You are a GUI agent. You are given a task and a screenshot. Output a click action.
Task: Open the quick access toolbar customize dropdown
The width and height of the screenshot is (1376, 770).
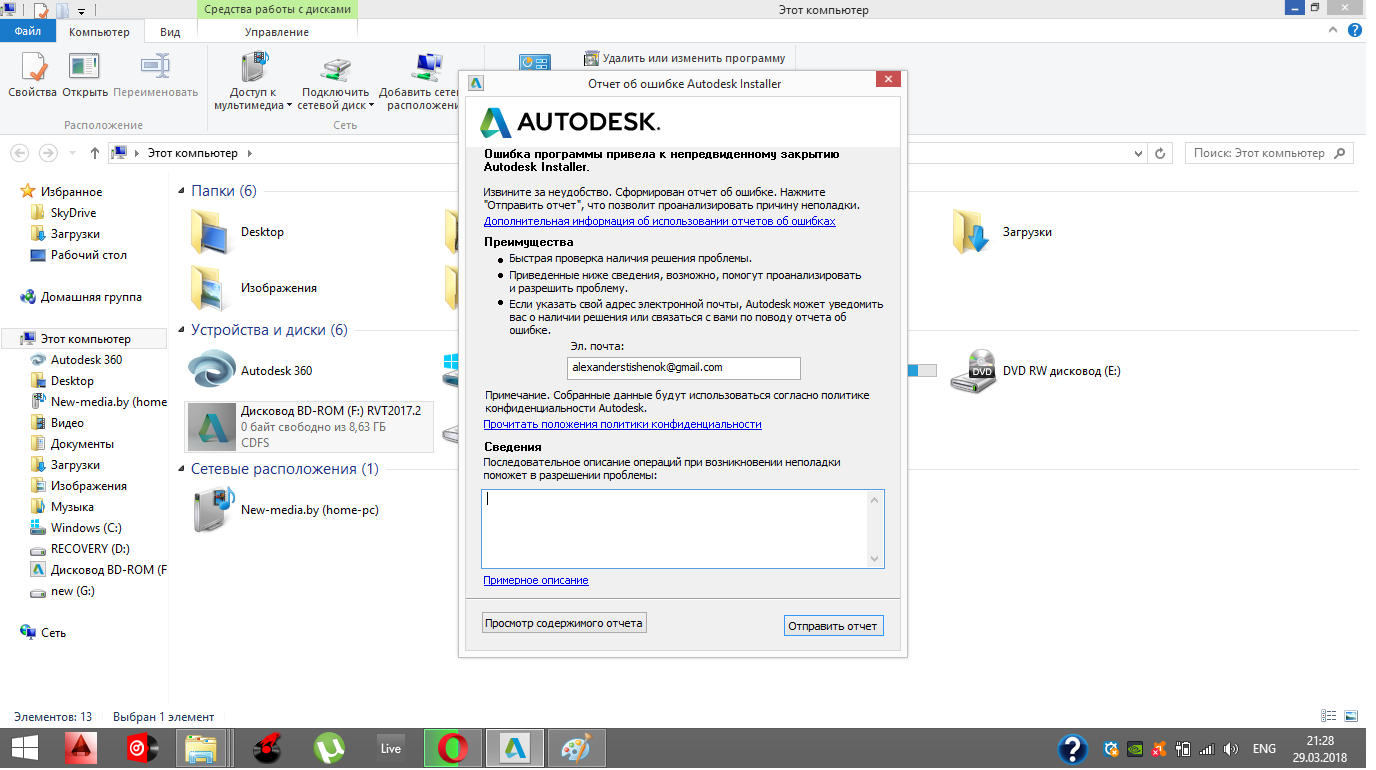tap(80, 11)
